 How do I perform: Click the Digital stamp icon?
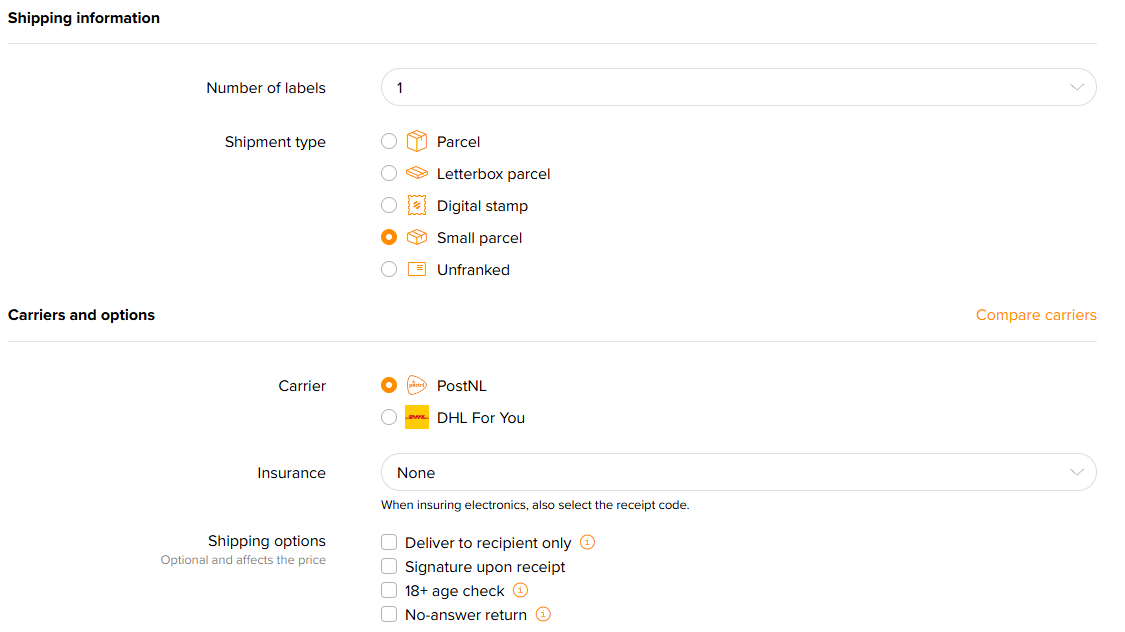[417, 206]
